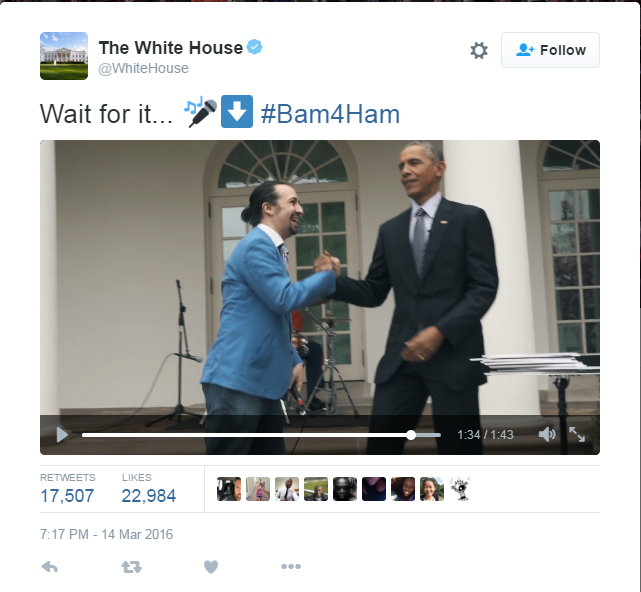The image size is (641, 592).
Task: Open the tweet timestamp 14 Mar 2016
Action: [107, 534]
